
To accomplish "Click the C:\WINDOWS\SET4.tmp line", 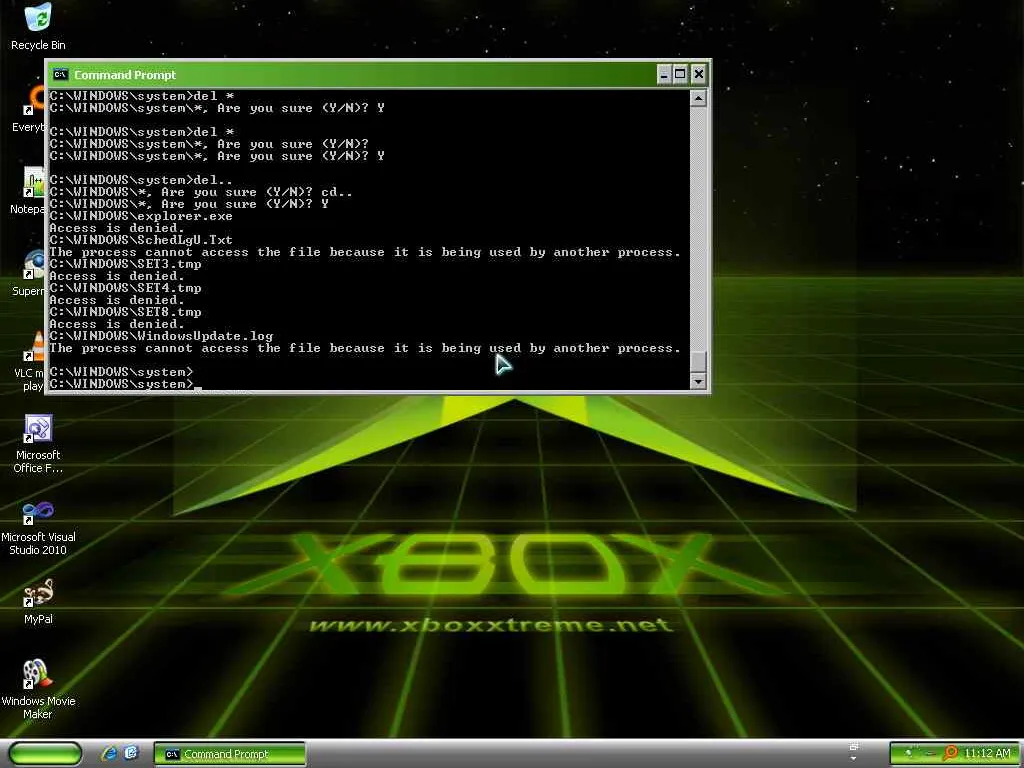I will coord(125,288).
